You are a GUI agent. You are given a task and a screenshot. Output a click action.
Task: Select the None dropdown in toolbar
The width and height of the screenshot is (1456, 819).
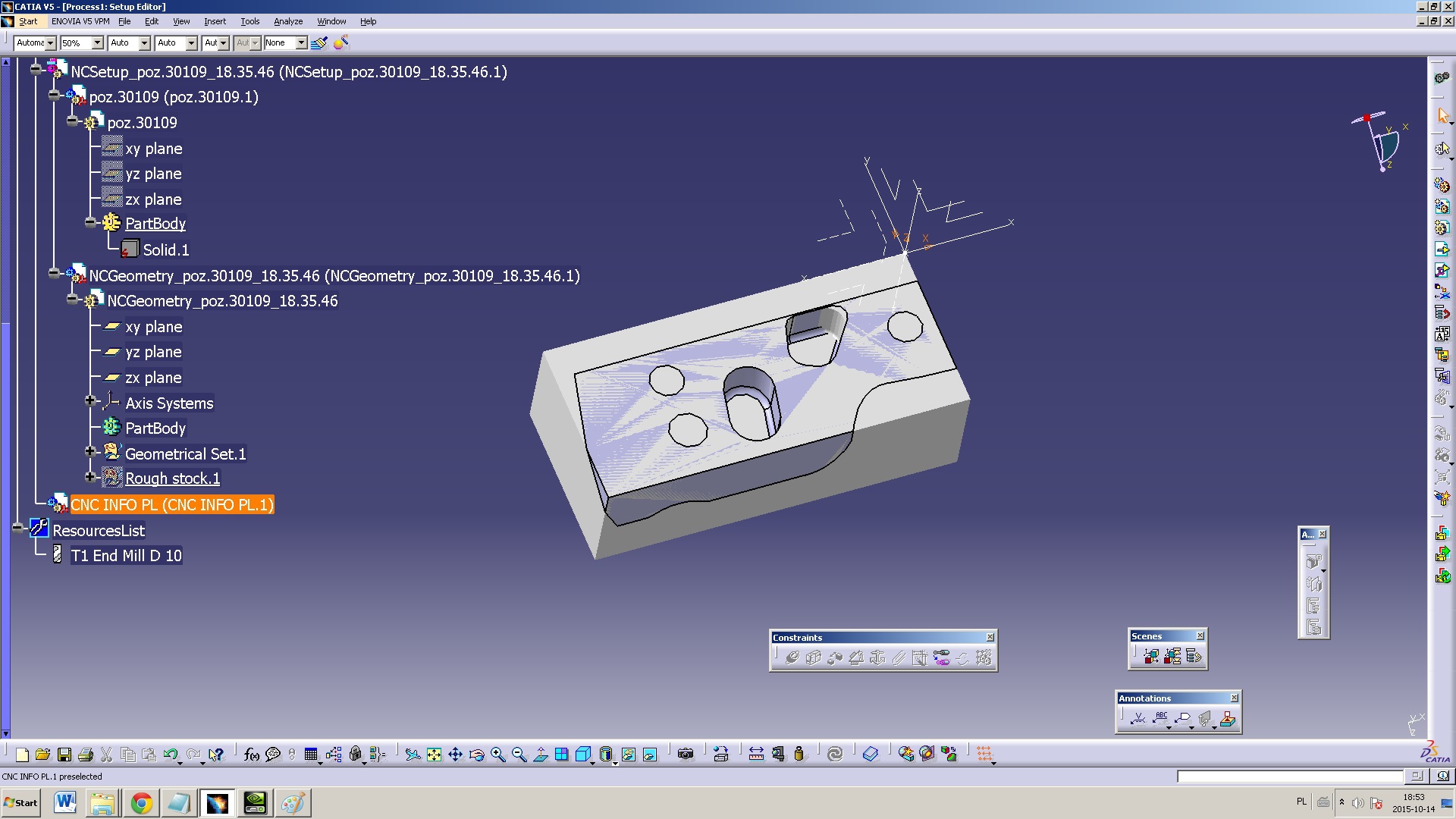(x=285, y=42)
